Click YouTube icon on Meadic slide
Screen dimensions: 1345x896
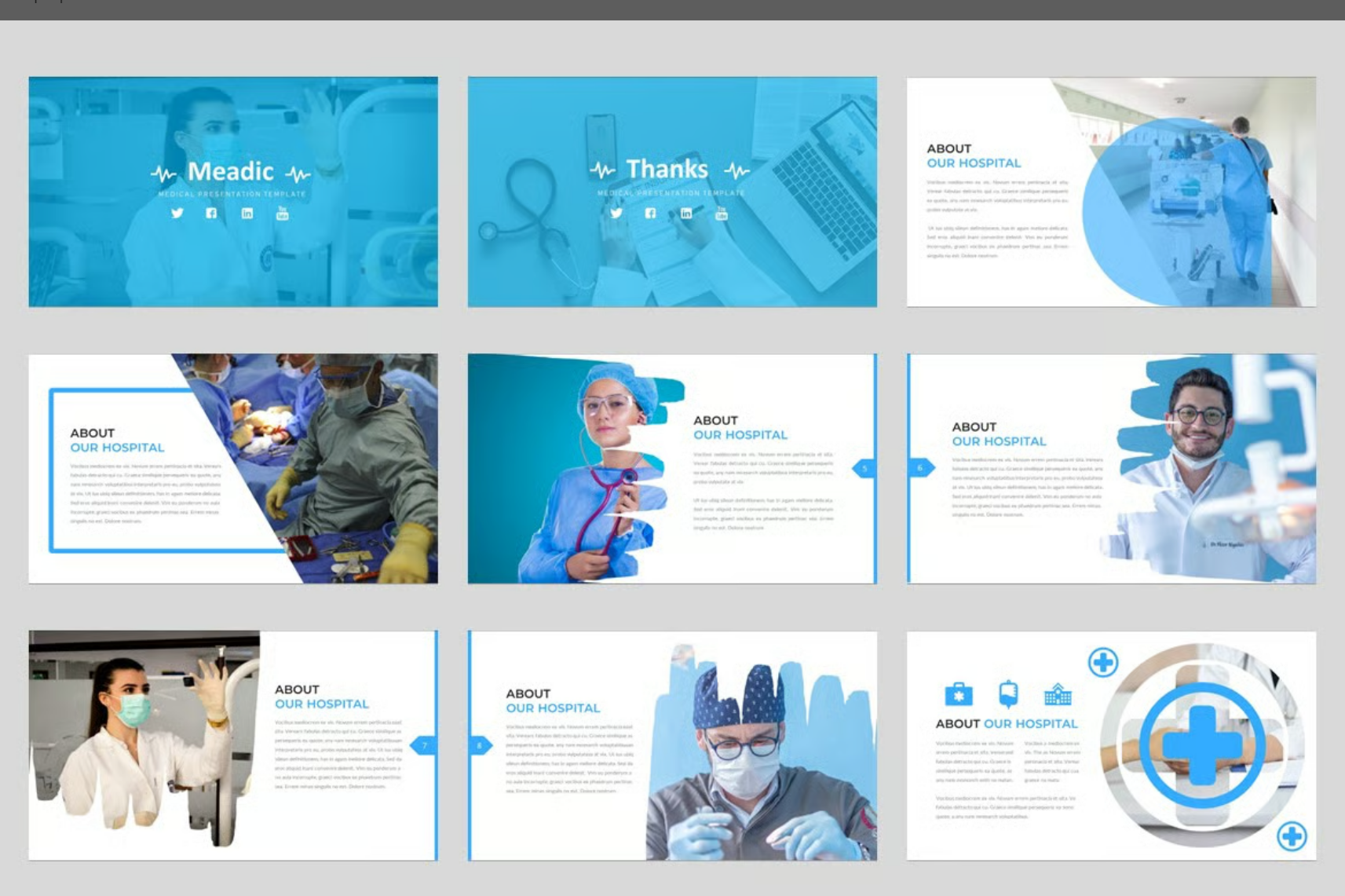(x=283, y=213)
